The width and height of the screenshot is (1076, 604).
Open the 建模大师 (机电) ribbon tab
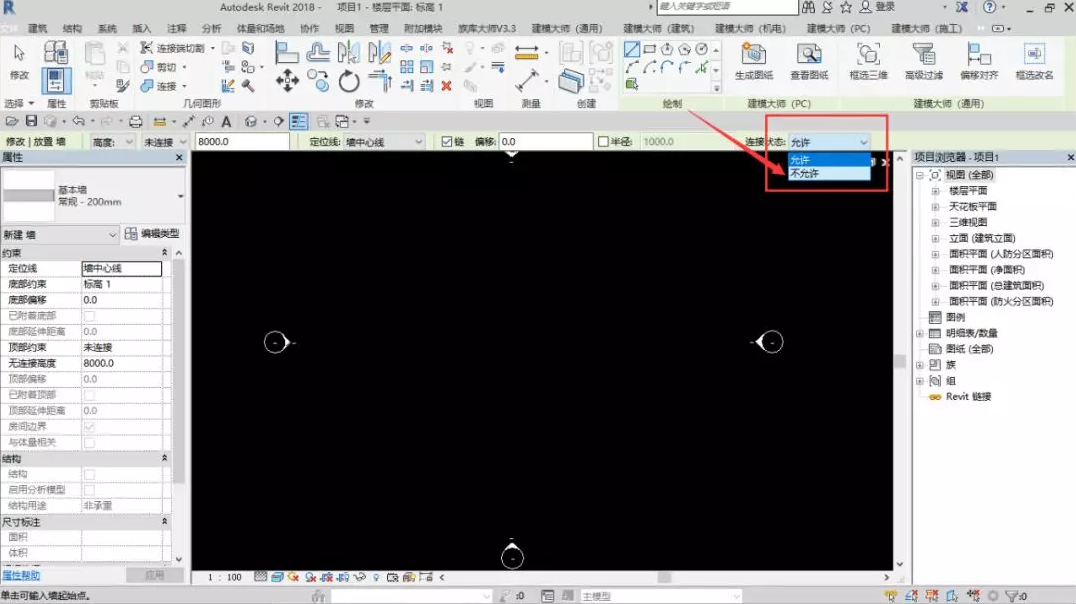click(x=750, y=28)
